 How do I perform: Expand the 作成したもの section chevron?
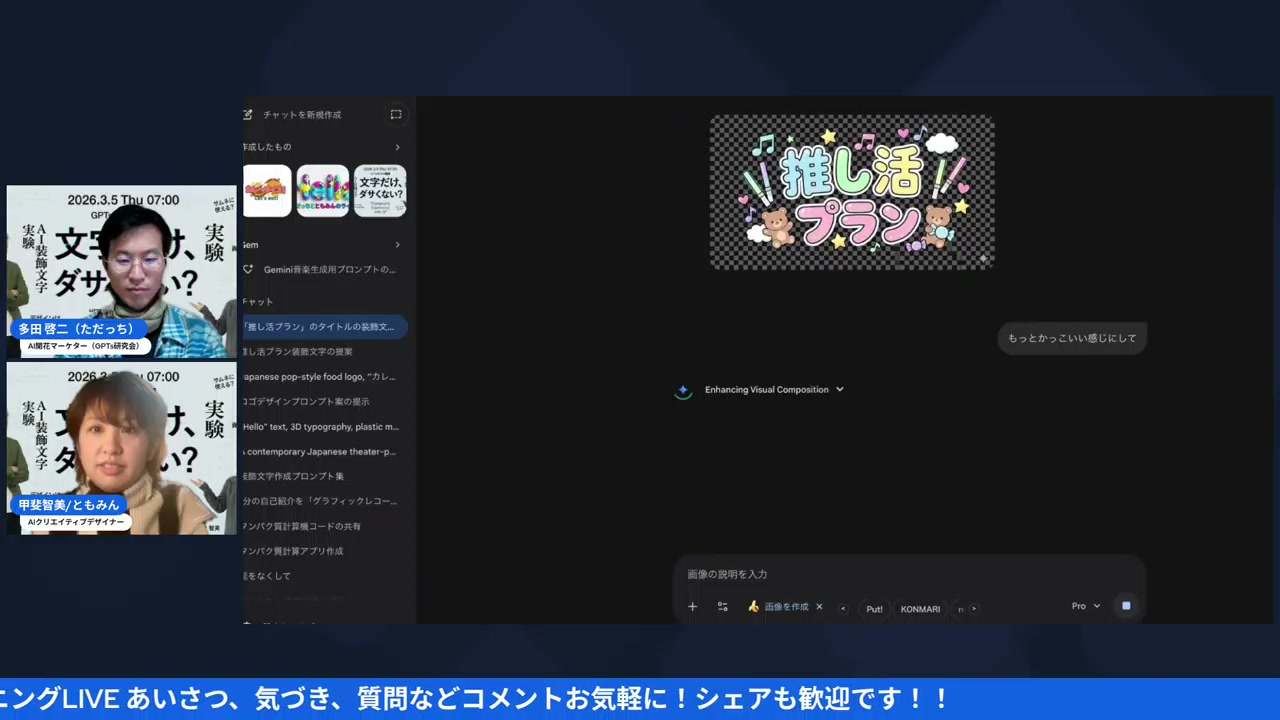coord(397,146)
